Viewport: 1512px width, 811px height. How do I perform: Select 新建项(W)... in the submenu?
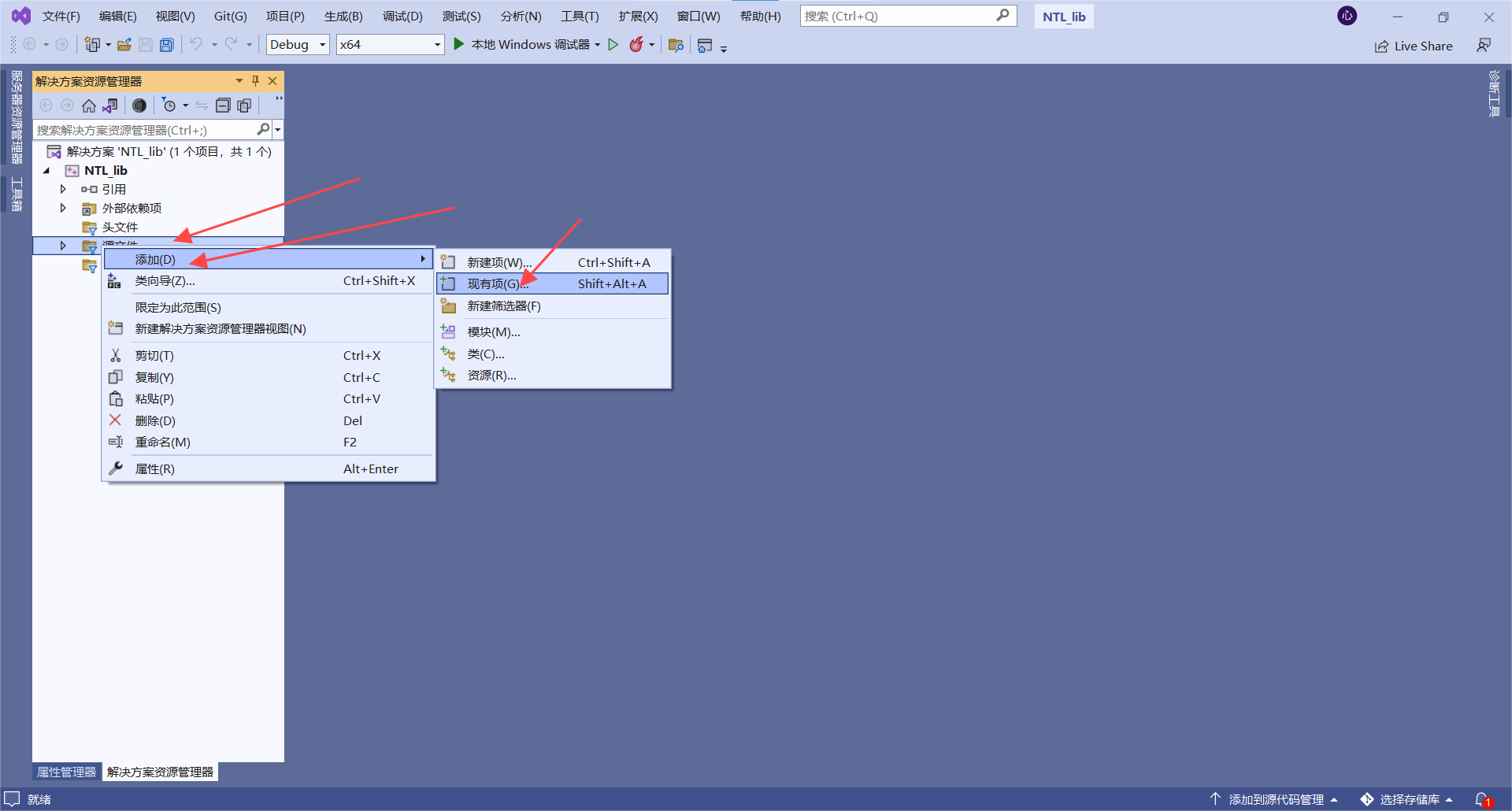click(553, 262)
